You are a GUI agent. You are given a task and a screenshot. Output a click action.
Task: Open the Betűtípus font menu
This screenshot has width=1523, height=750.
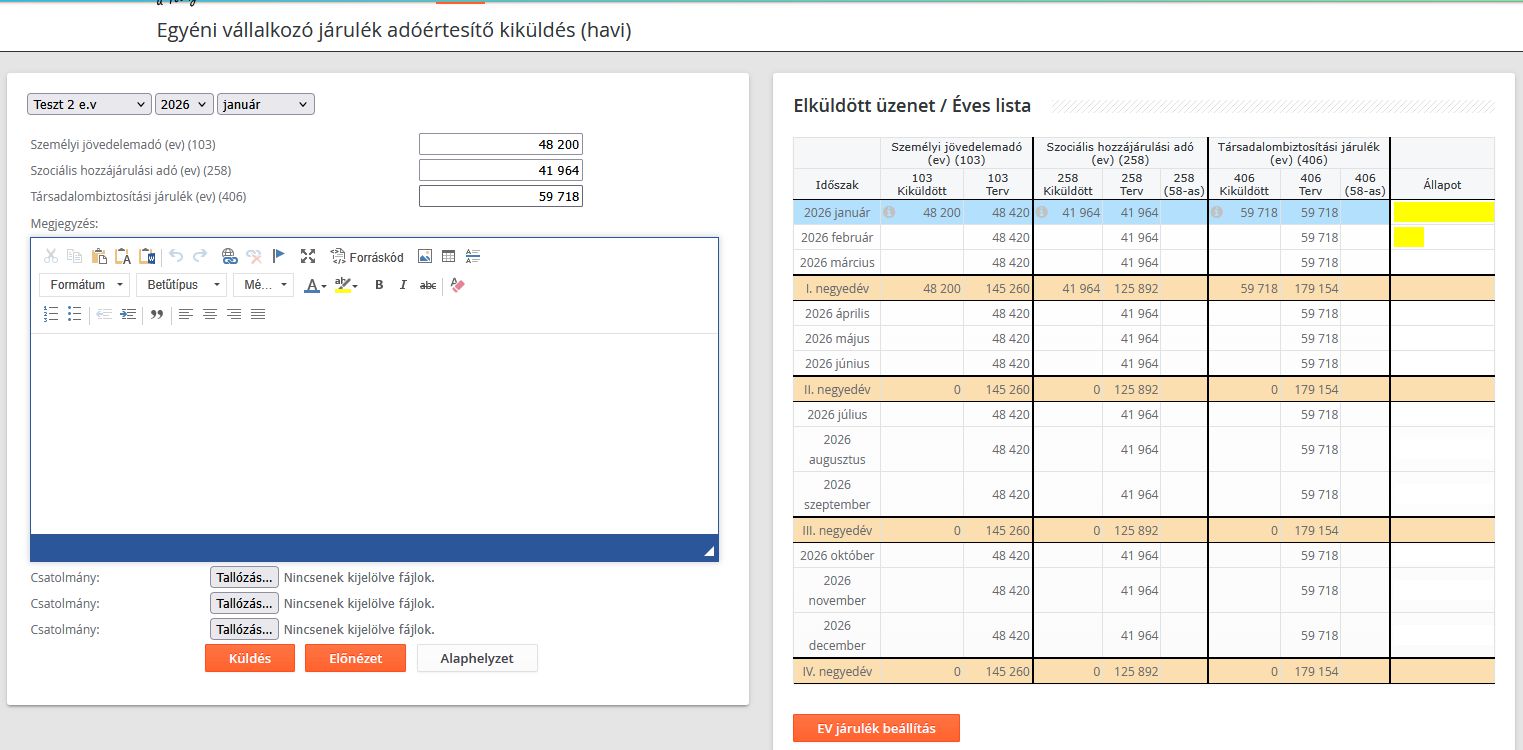pos(181,285)
